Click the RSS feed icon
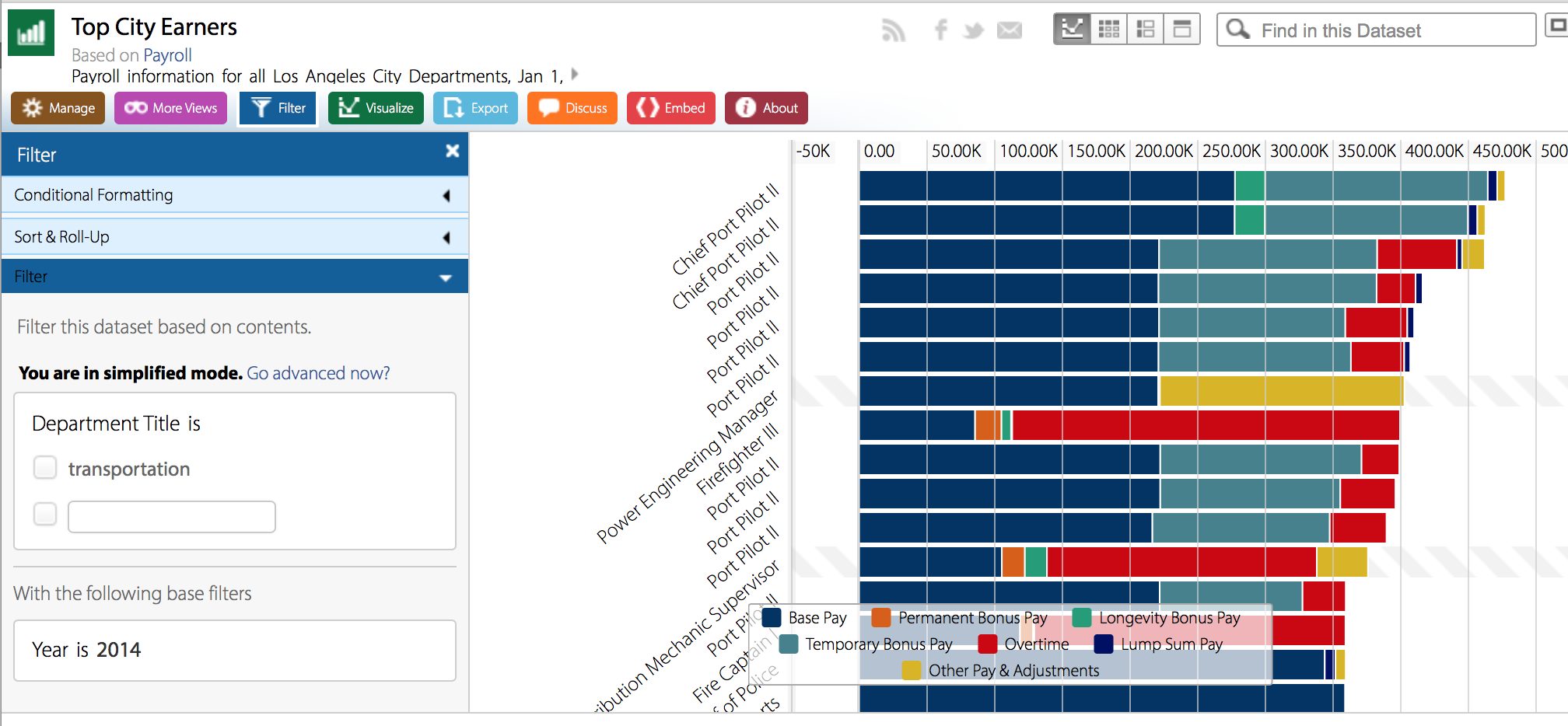1568x726 pixels. click(894, 30)
